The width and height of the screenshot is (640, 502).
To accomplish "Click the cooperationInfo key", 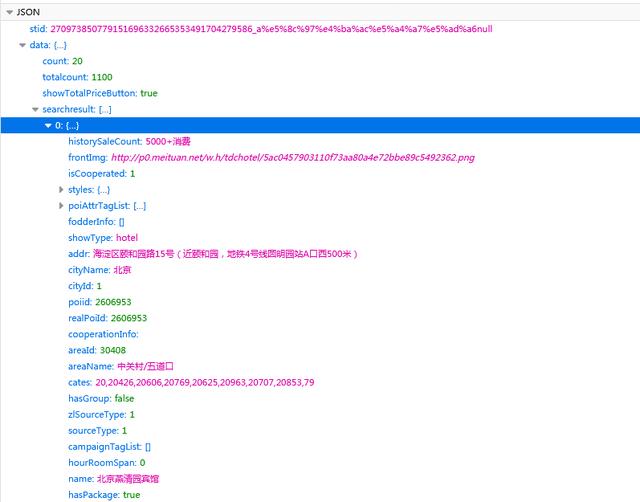I will point(103,334).
